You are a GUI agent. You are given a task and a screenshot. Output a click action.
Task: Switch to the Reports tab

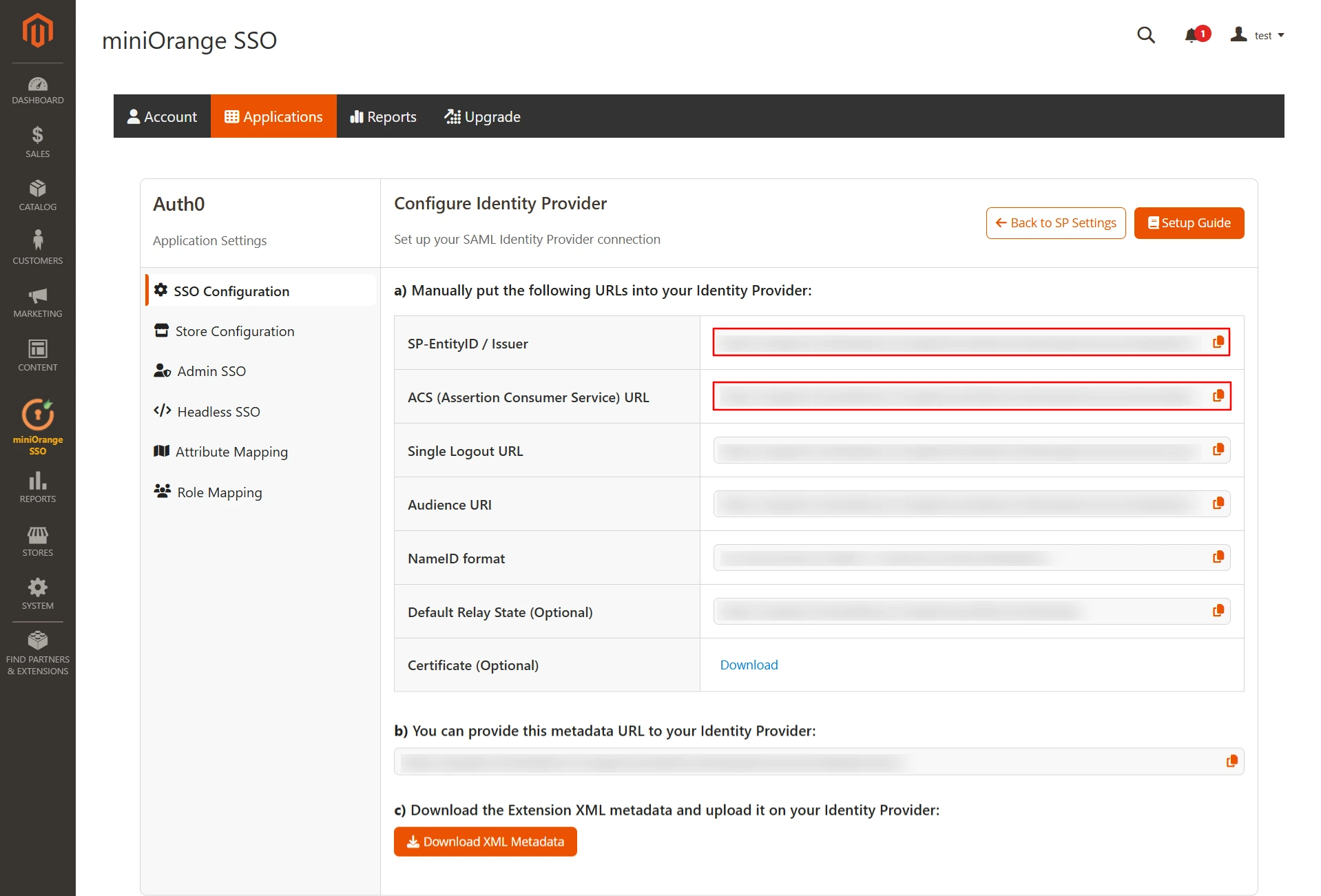[383, 116]
